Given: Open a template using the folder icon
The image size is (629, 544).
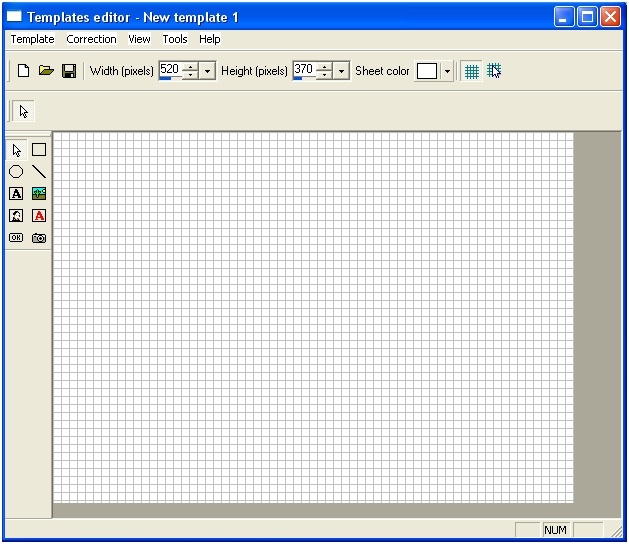Looking at the screenshot, I should tap(47, 71).
